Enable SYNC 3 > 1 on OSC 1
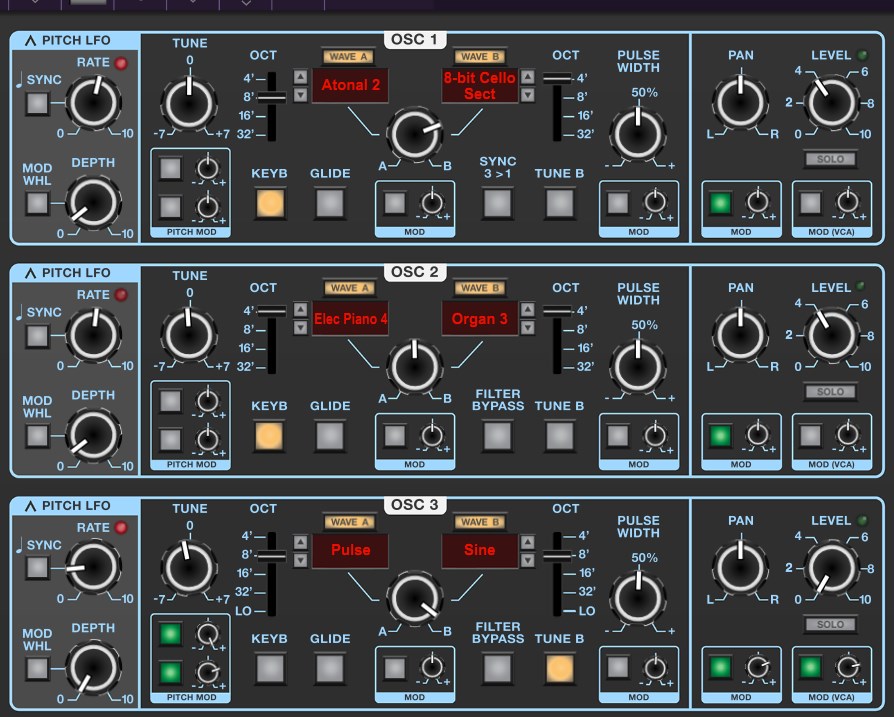Viewport: 894px width, 717px height. 497,204
